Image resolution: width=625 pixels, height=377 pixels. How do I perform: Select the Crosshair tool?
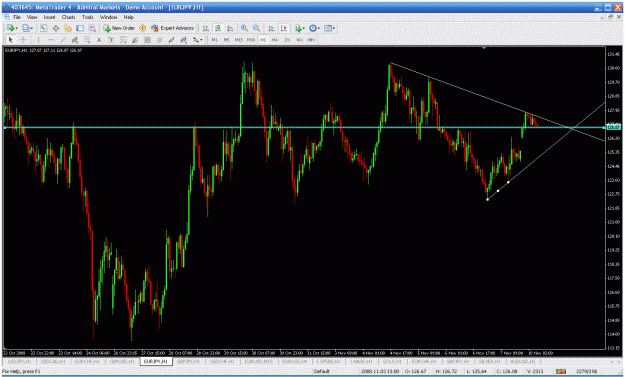click(x=23, y=40)
